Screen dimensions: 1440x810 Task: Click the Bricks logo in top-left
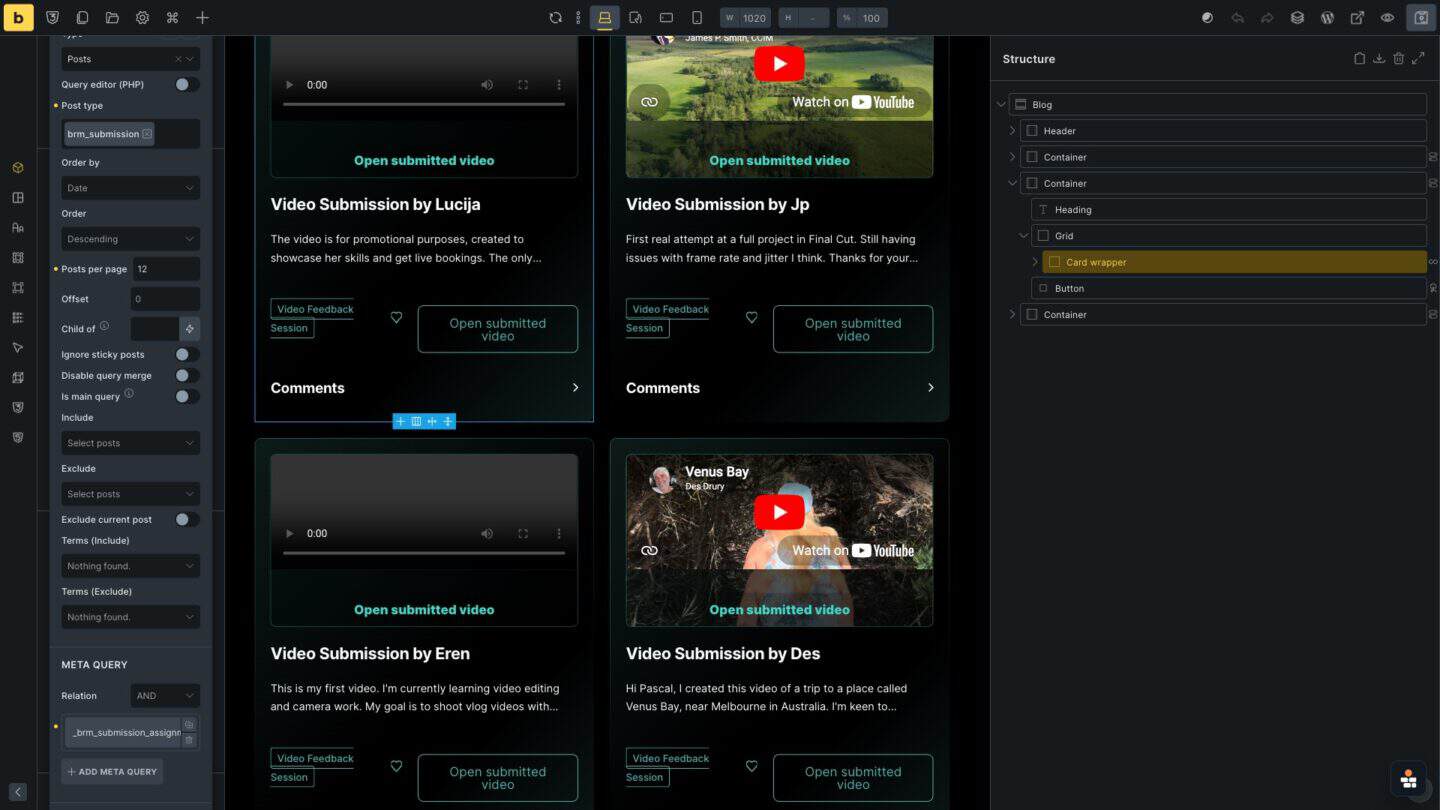coord(18,17)
